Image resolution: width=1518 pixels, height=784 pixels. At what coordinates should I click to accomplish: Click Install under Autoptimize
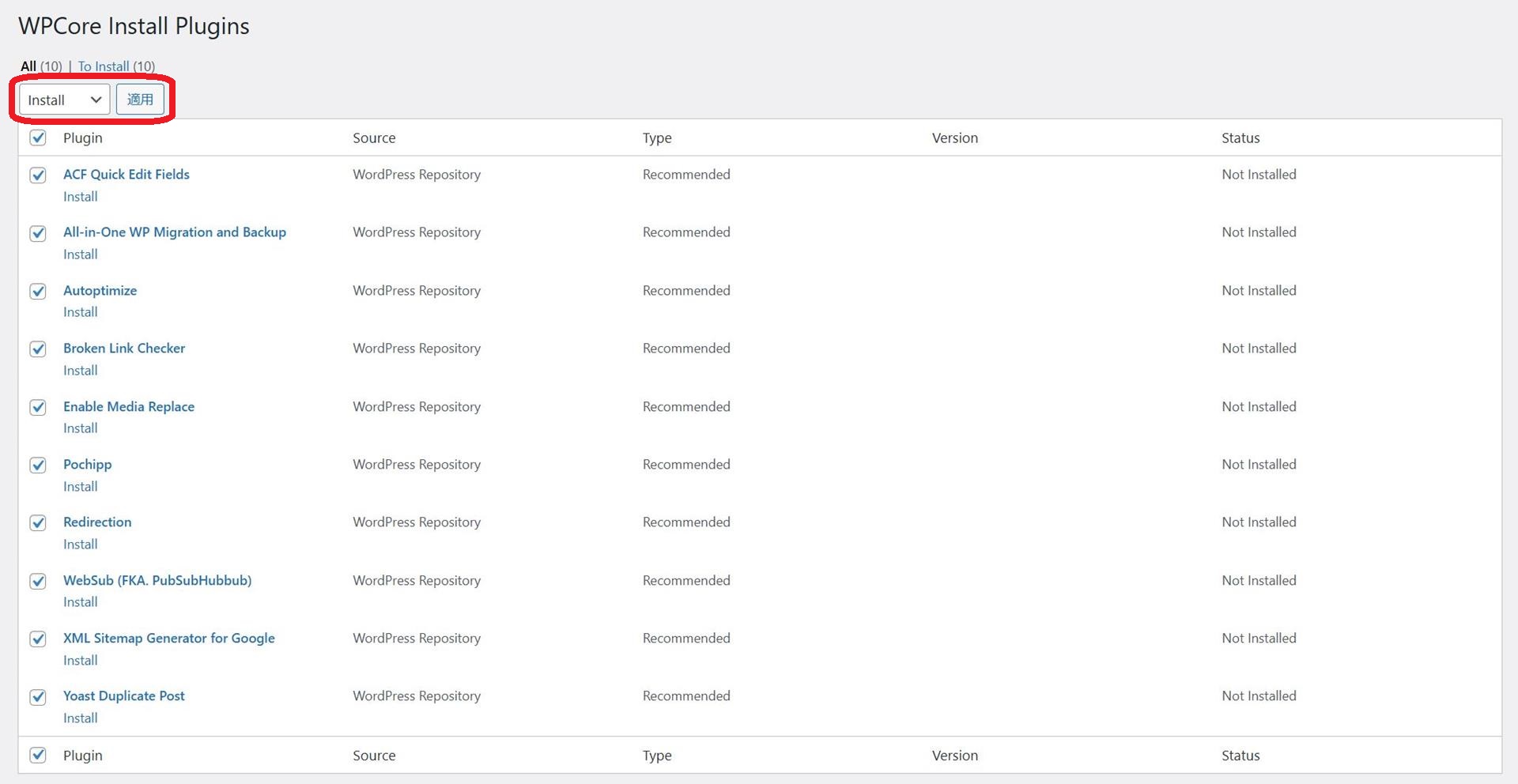pos(81,312)
